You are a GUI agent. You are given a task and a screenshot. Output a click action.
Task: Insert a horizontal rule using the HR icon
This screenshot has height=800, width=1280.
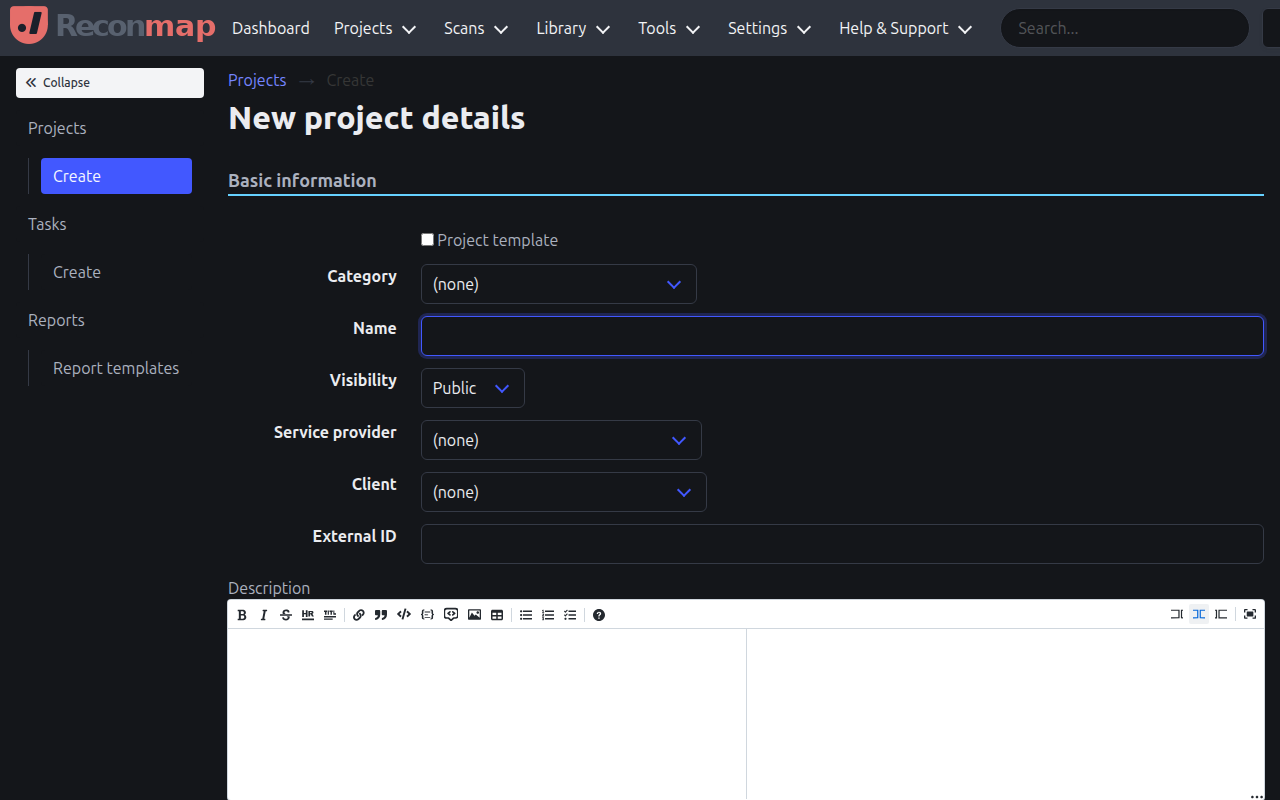pos(307,614)
